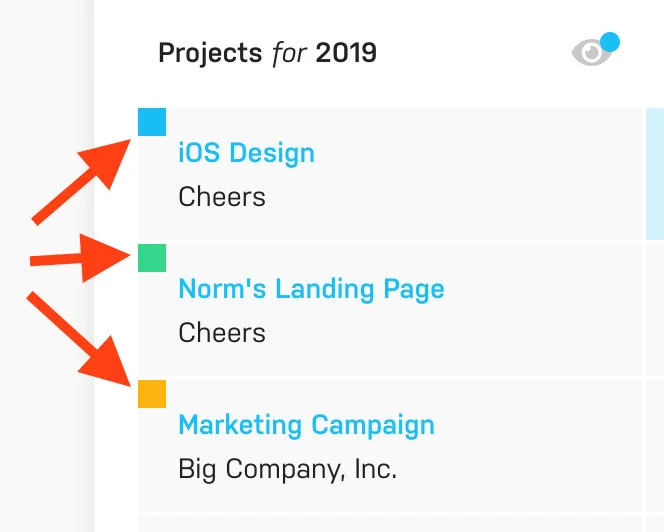Click the Cheers client under Norm's Landing Page
The image size is (664, 532).
click(222, 332)
